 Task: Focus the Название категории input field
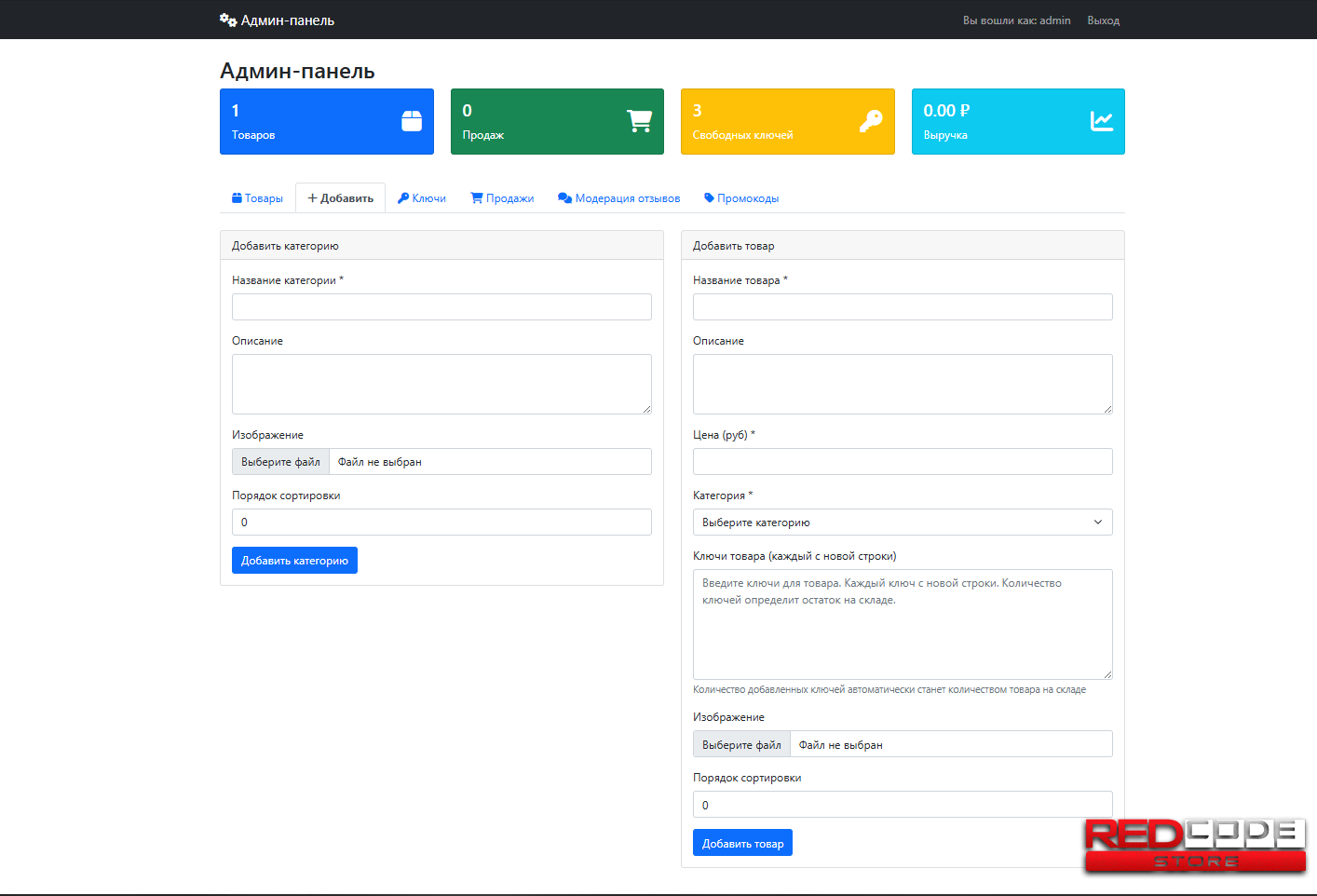tap(441, 307)
